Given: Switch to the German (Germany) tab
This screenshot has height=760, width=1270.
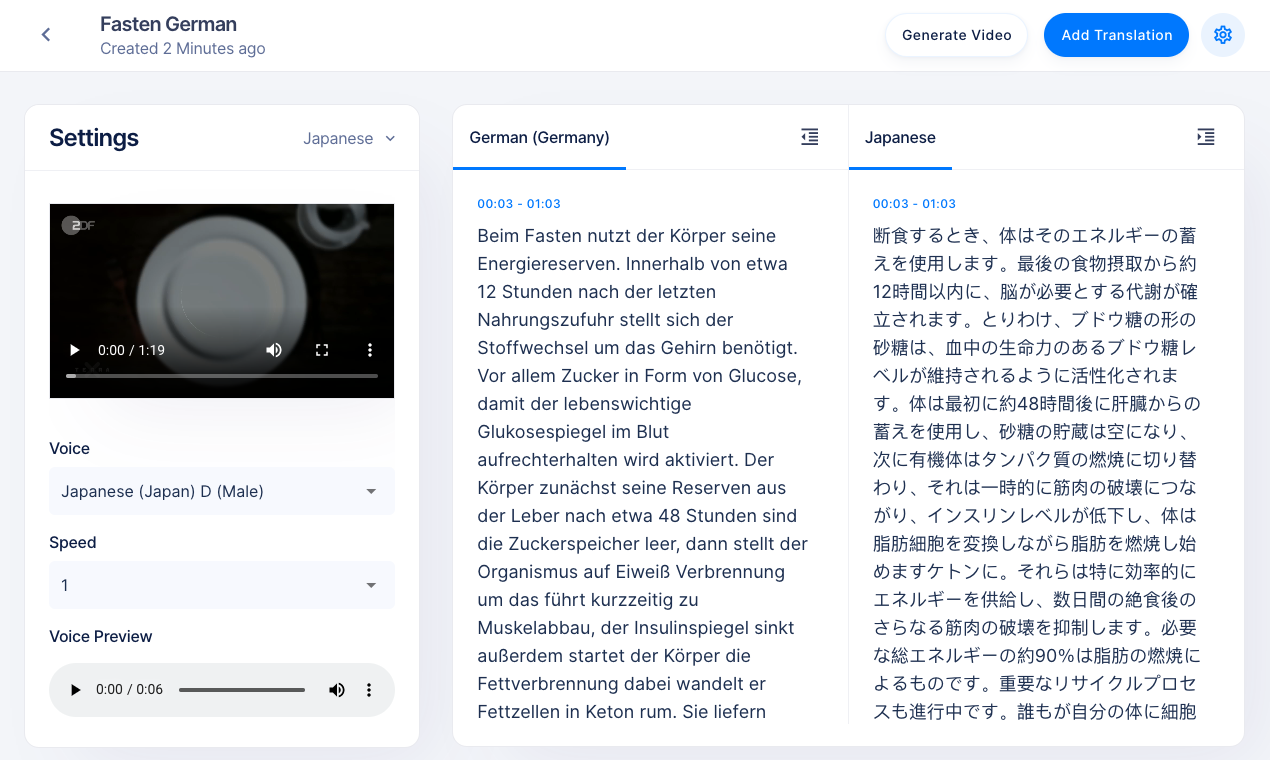Looking at the screenshot, I should pos(539,137).
